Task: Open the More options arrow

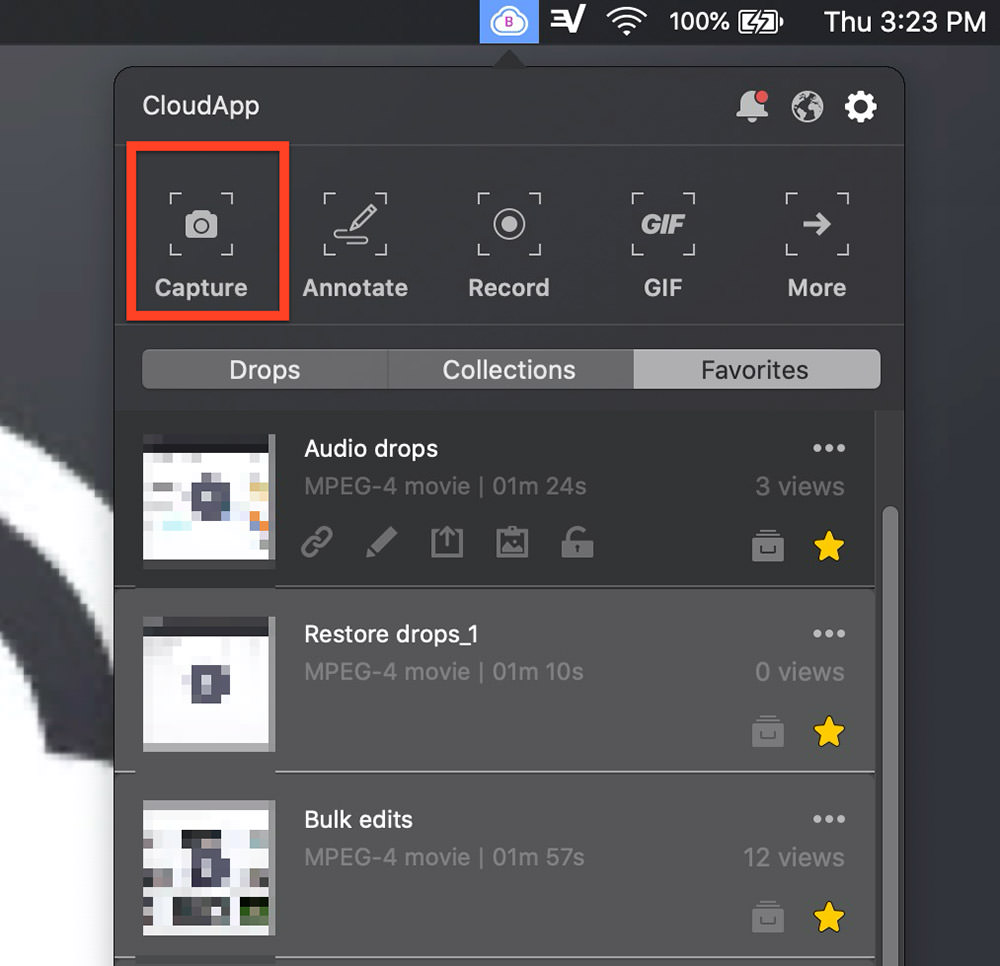Action: point(817,245)
